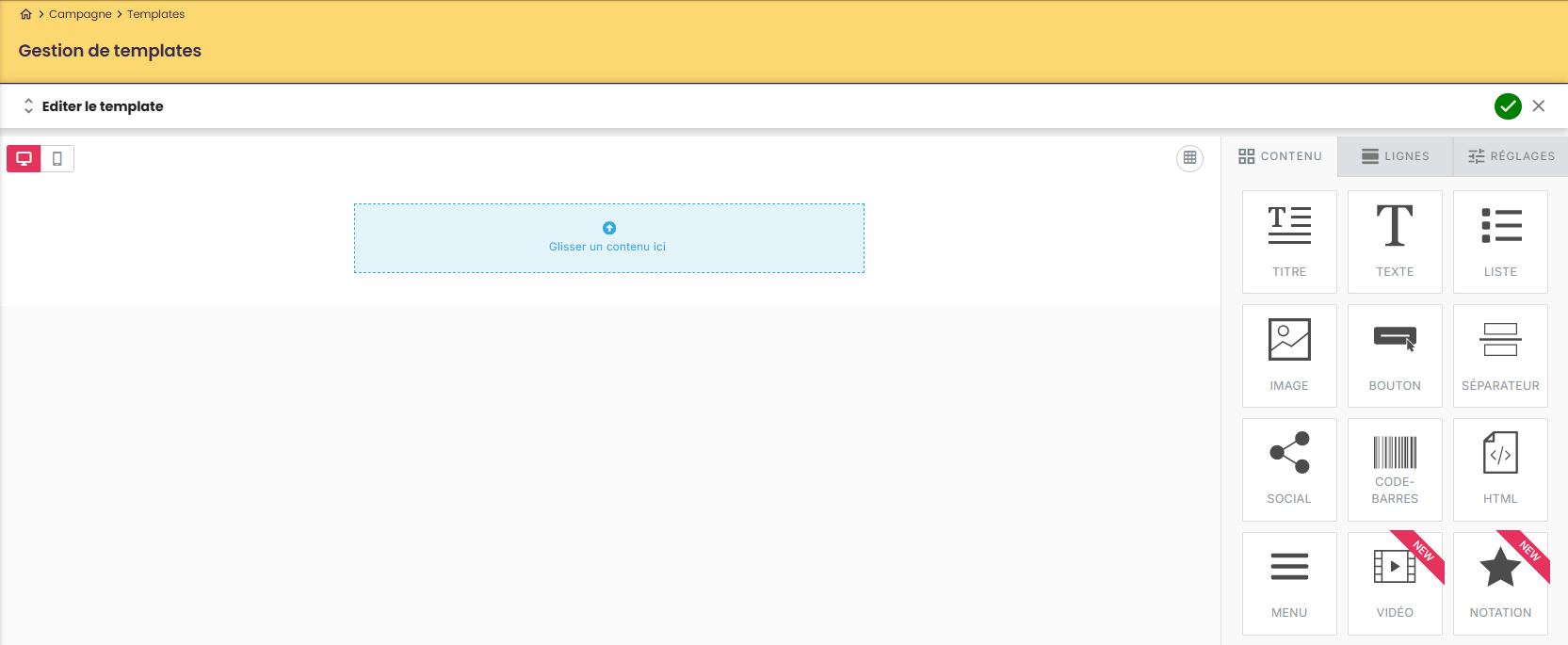This screenshot has width=1568, height=645.
Task: Close the template editor with X
Action: [x=1539, y=106]
